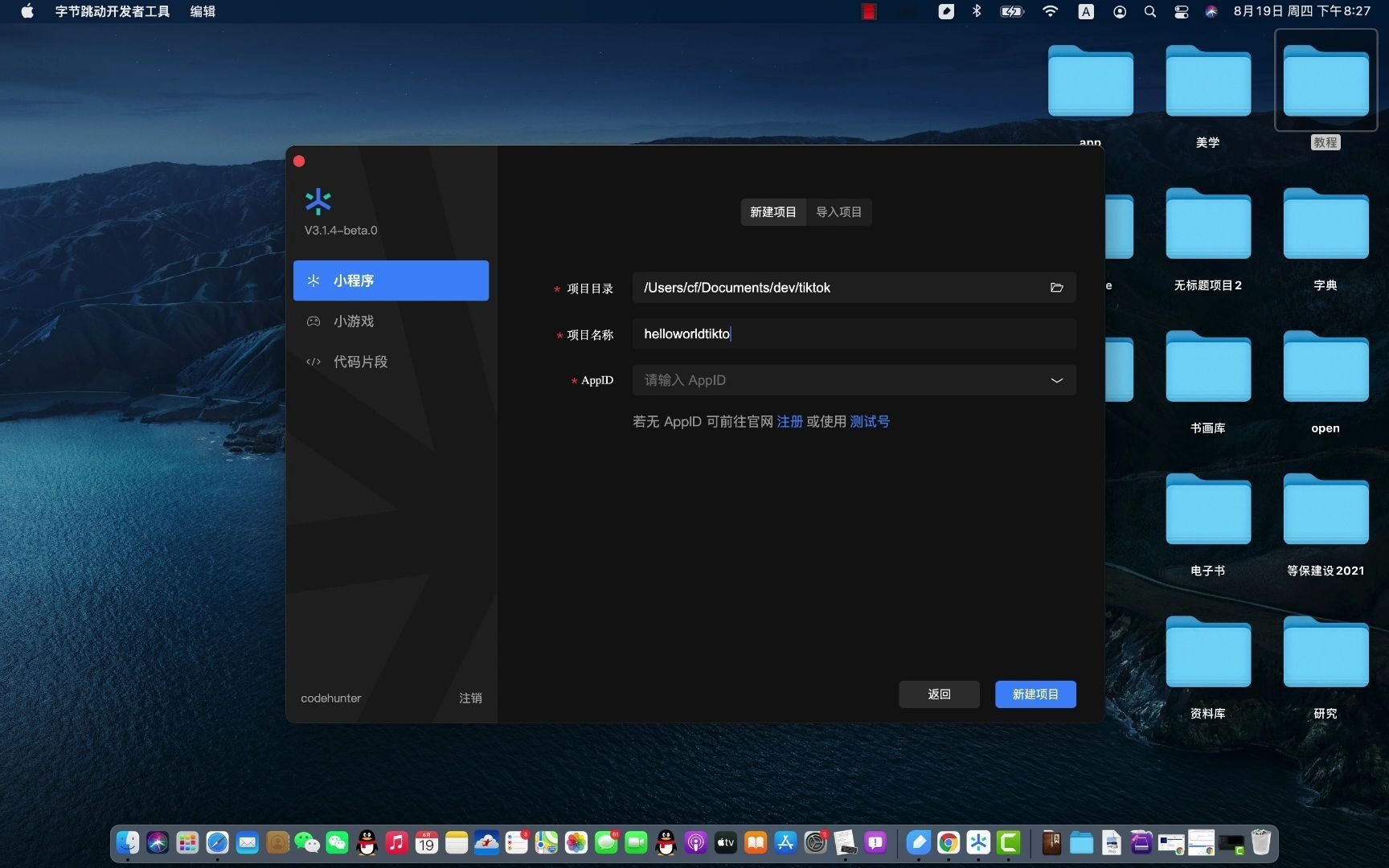Click the ByteDance developer tool dock icon

pos(978,842)
